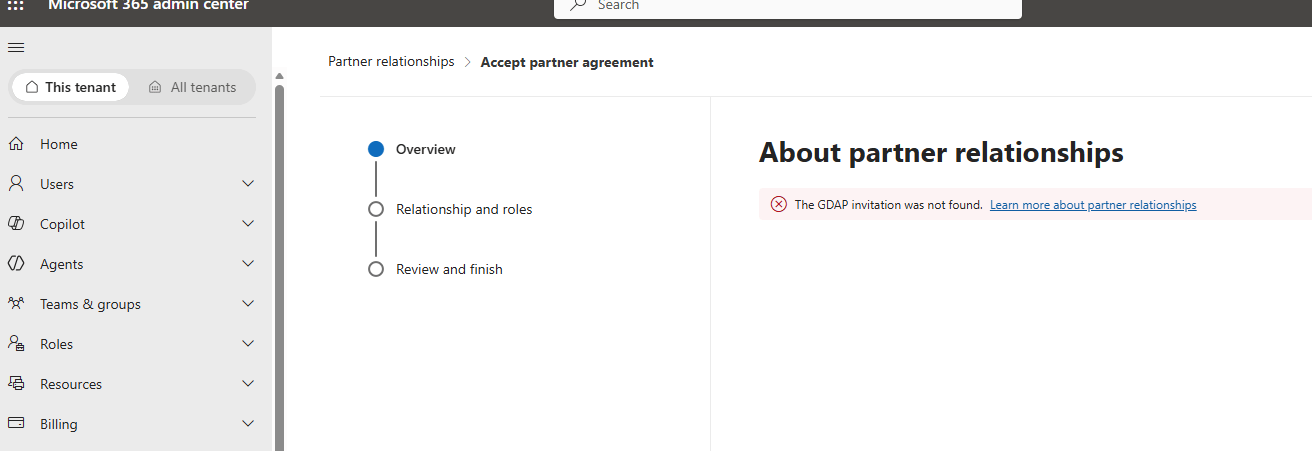Click the Agents icon in sidebar
Screen dimensions: 1312x451
(16, 264)
